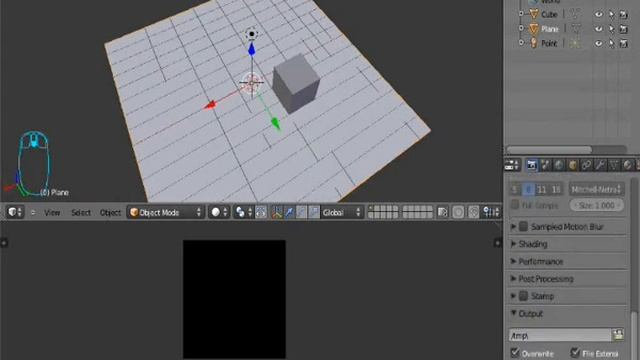This screenshot has height=360, width=640.
Task: Toggle manipulate center points button
Action: point(261,212)
